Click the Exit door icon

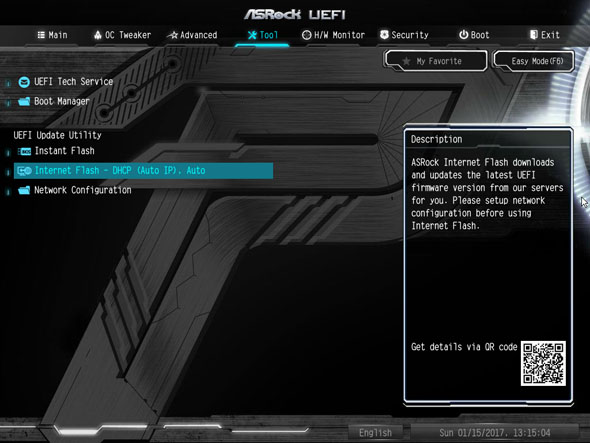pos(534,35)
